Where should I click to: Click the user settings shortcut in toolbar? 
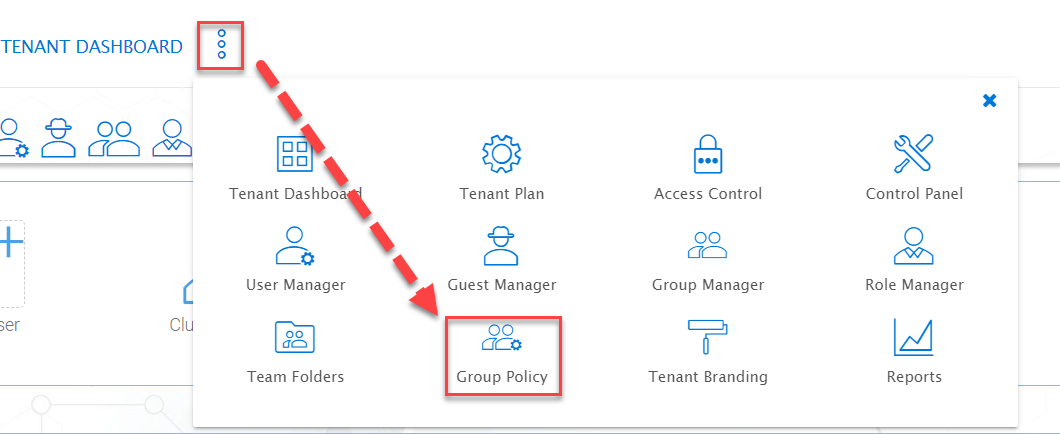click(x=12, y=138)
